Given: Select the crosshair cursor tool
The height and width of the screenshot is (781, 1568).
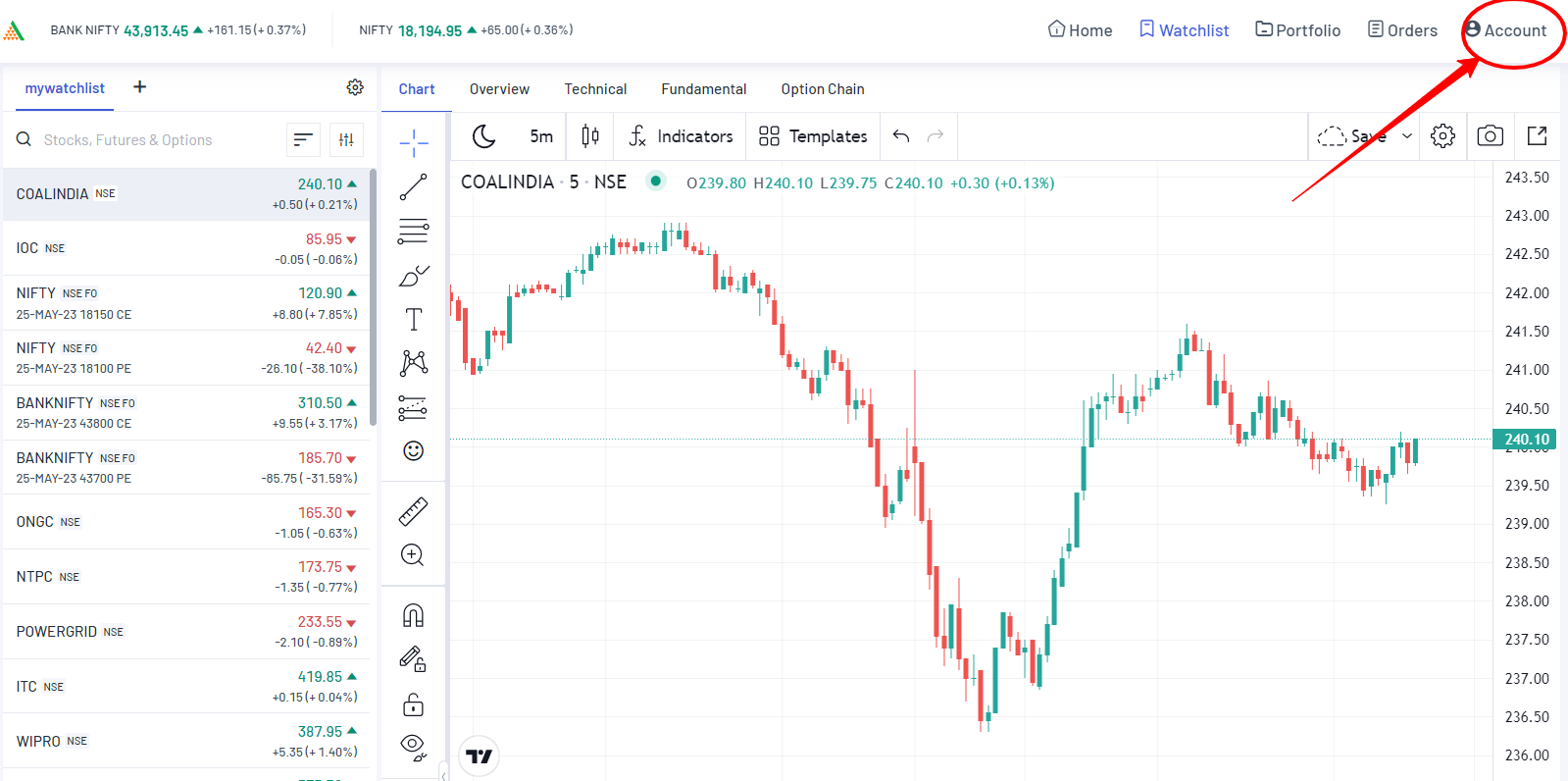Looking at the screenshot, I should [x=414, y=142].
